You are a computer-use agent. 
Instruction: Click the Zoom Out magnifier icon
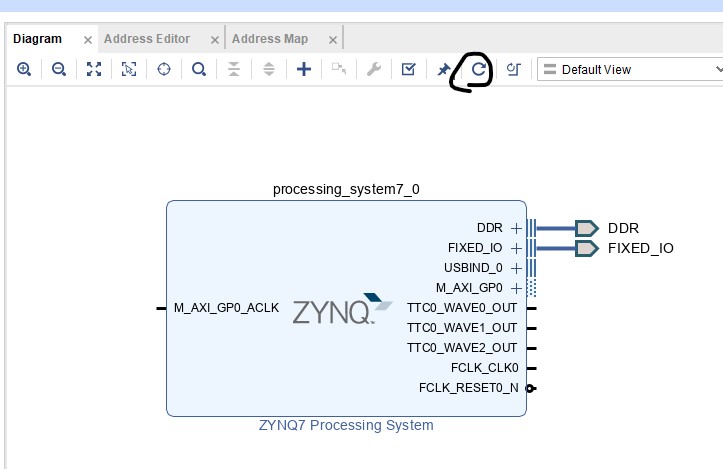click(59, 70)
